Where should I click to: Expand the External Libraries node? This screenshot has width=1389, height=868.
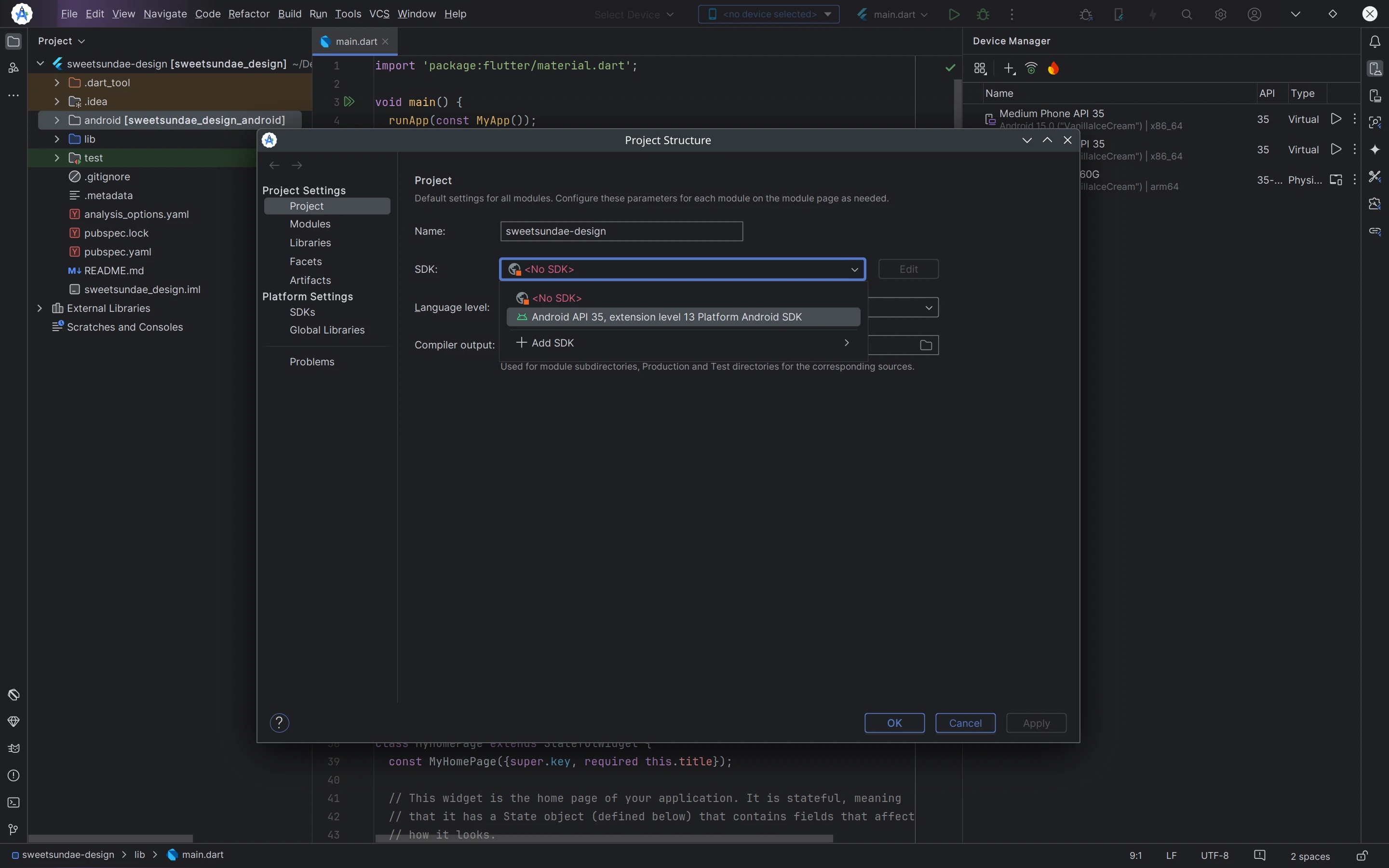tap(39, 307)
